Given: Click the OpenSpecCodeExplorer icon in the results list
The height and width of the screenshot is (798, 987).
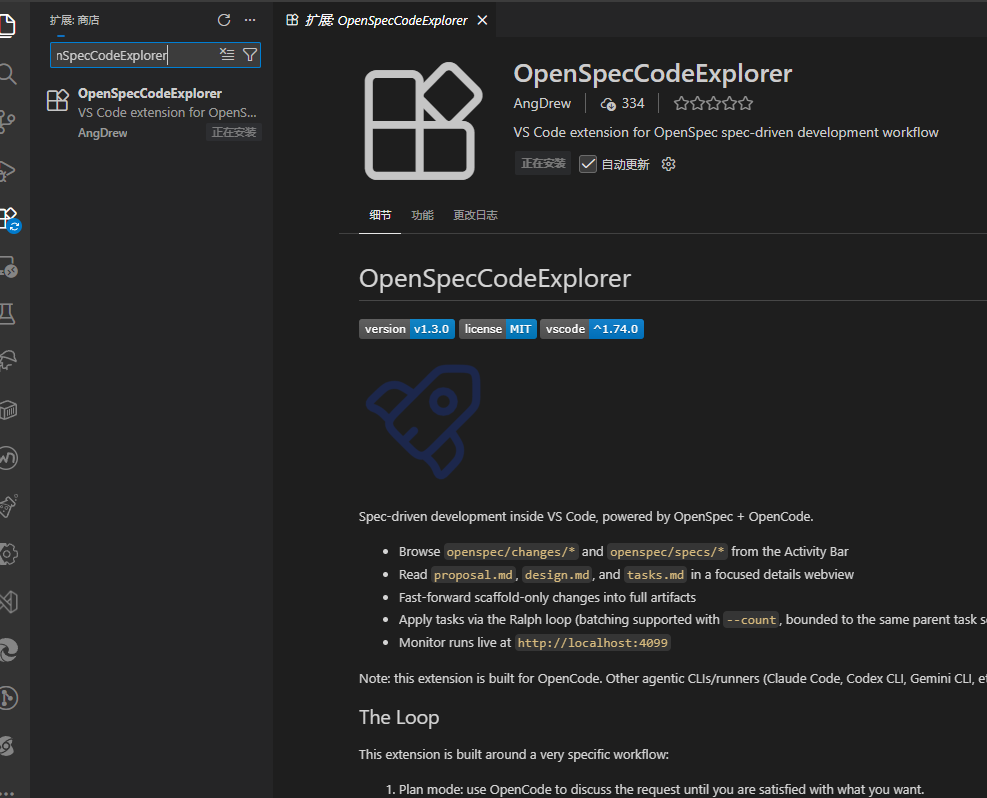Looking at the screenshot, I should point(57,99).
